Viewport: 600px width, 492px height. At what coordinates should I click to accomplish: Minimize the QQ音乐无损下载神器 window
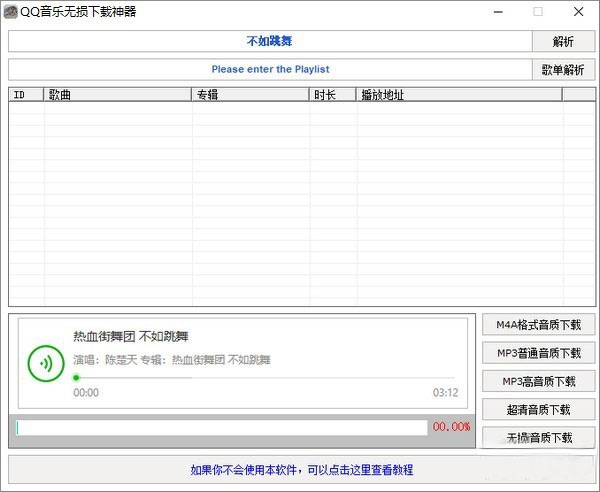[498, 12]
